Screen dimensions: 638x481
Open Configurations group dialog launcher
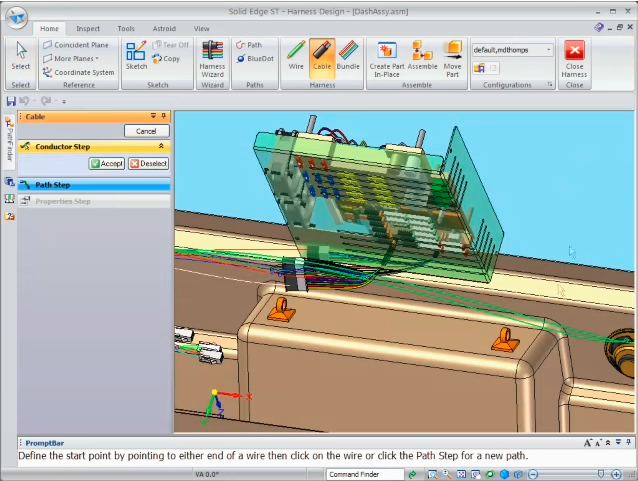tap(550, 85)
